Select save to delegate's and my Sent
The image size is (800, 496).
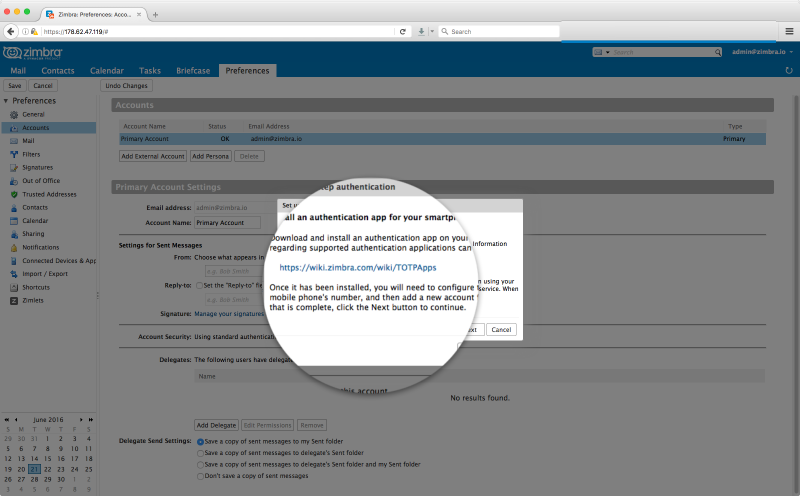point(201,465)
